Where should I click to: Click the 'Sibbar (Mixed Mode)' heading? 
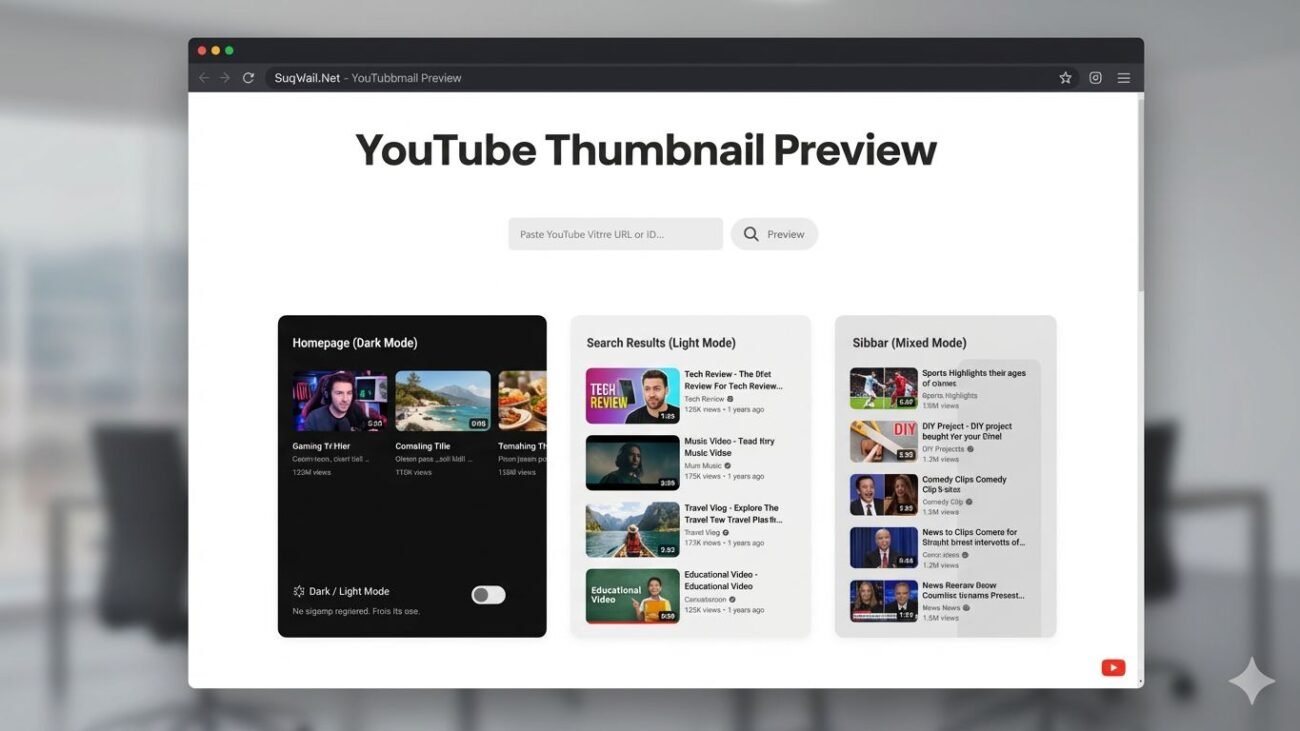pos(909,343)
